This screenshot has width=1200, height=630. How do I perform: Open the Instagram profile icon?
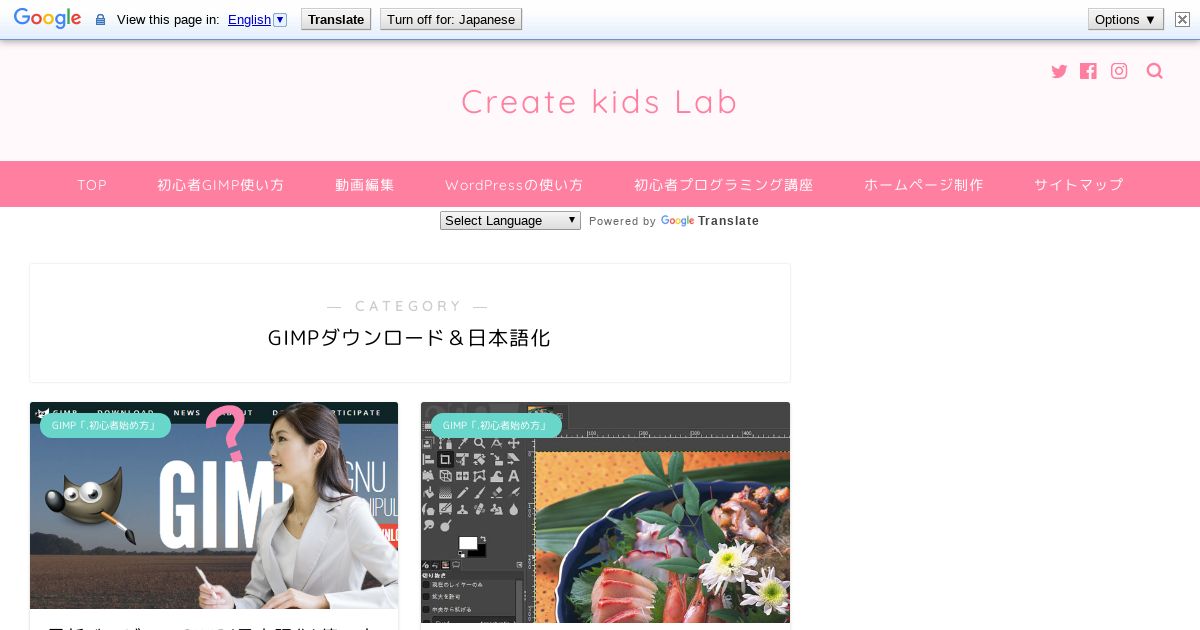click(1119, 71)
